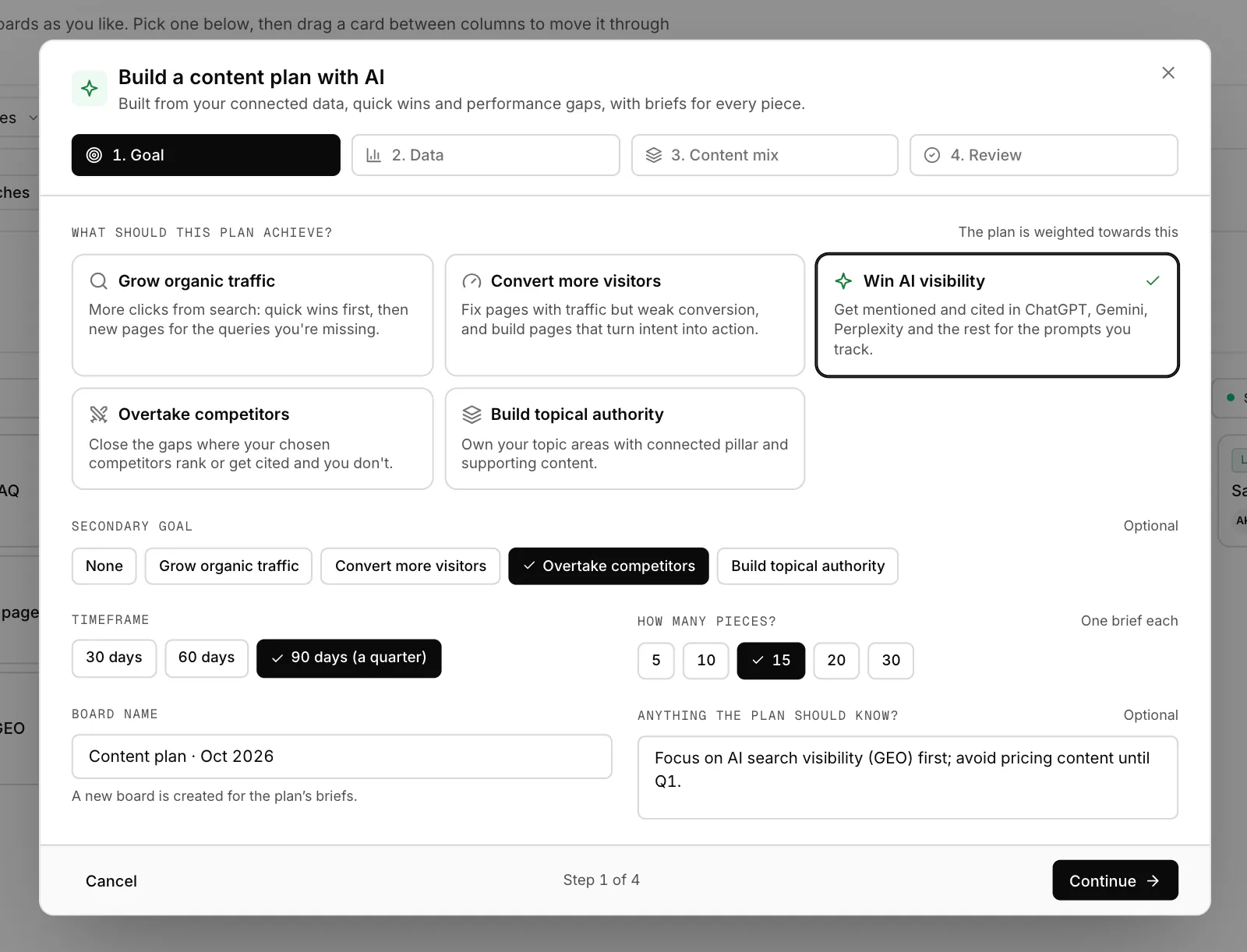Set number of pieces to 5
Viewport: 1247px width, 952px height.
(656, 661)
